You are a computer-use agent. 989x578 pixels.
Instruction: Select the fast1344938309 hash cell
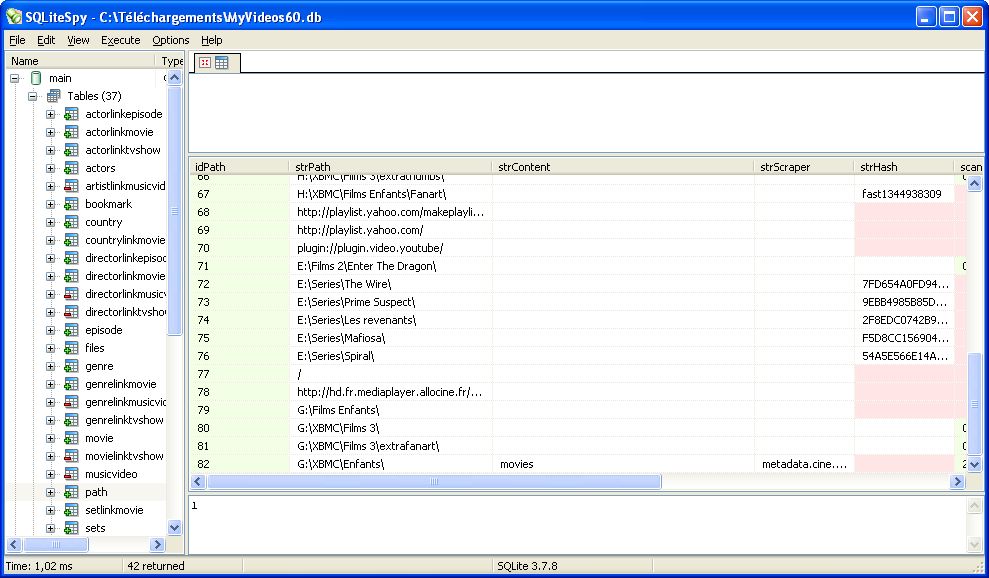tap(905, 194)
